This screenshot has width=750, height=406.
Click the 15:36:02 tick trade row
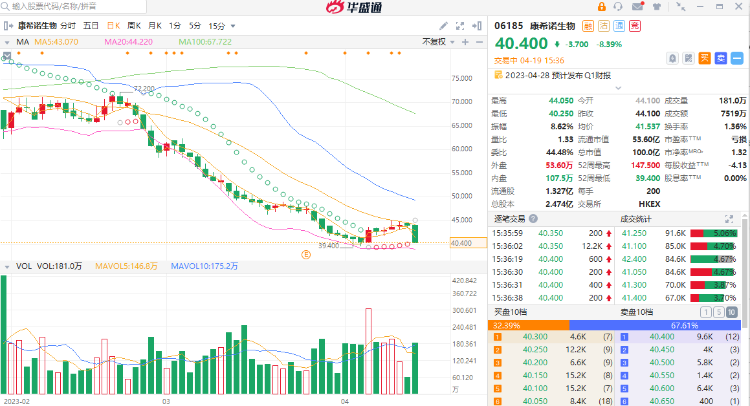tap(552, 246)
